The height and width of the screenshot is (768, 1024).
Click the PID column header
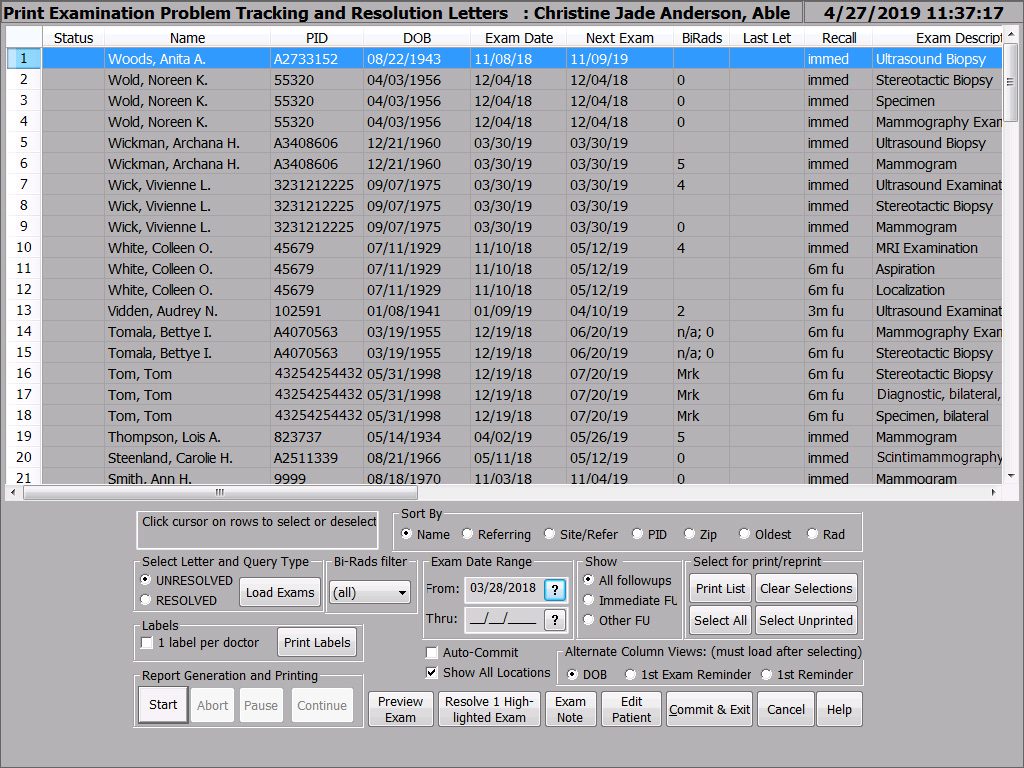coord(317,38)
